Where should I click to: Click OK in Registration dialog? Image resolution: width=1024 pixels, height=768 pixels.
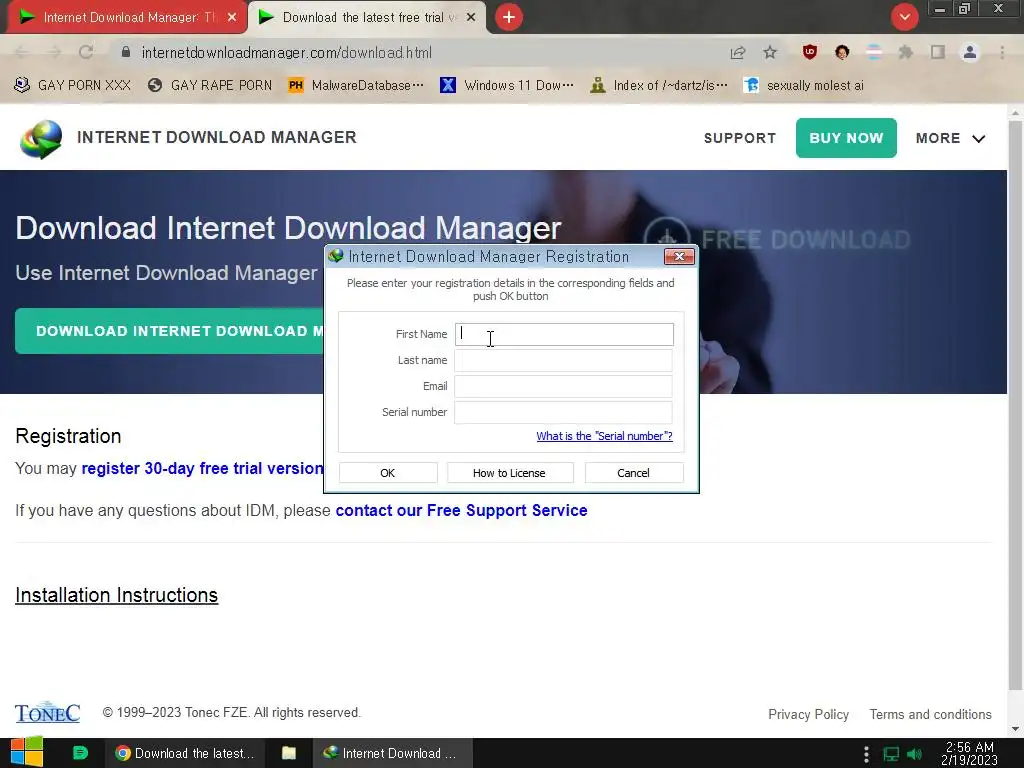388,473
